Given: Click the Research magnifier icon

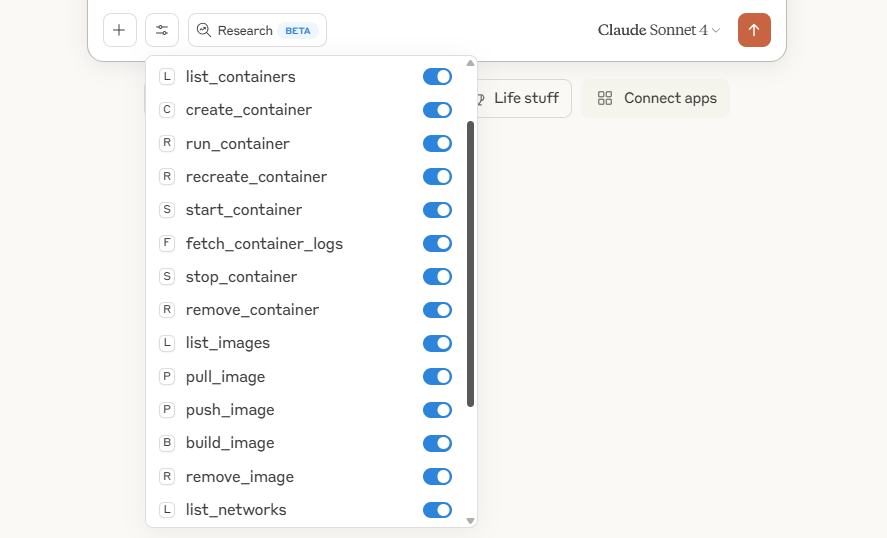Looking at the screenshot, I should 204,30.
